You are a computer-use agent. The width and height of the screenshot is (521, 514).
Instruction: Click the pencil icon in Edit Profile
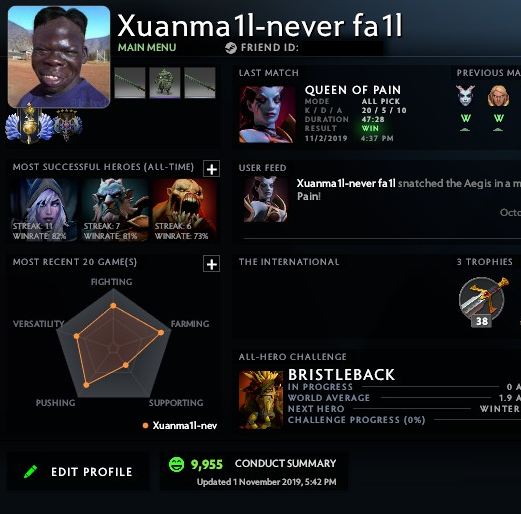click(31, 471)
